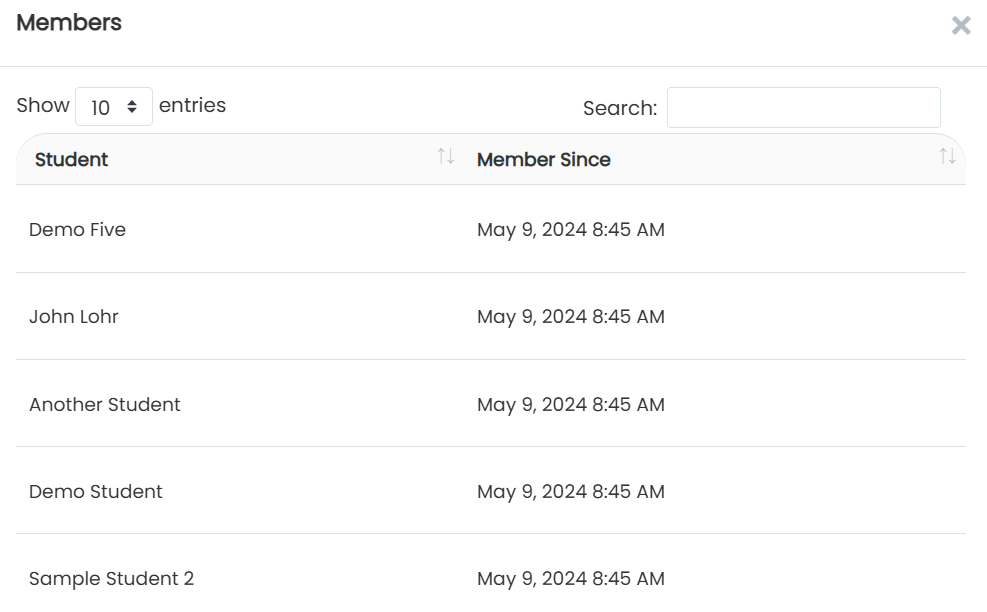The height and width of the screenshot is (612, 987).
Task: Select the Sample Student 2 name
Action: tap(111, 578)
